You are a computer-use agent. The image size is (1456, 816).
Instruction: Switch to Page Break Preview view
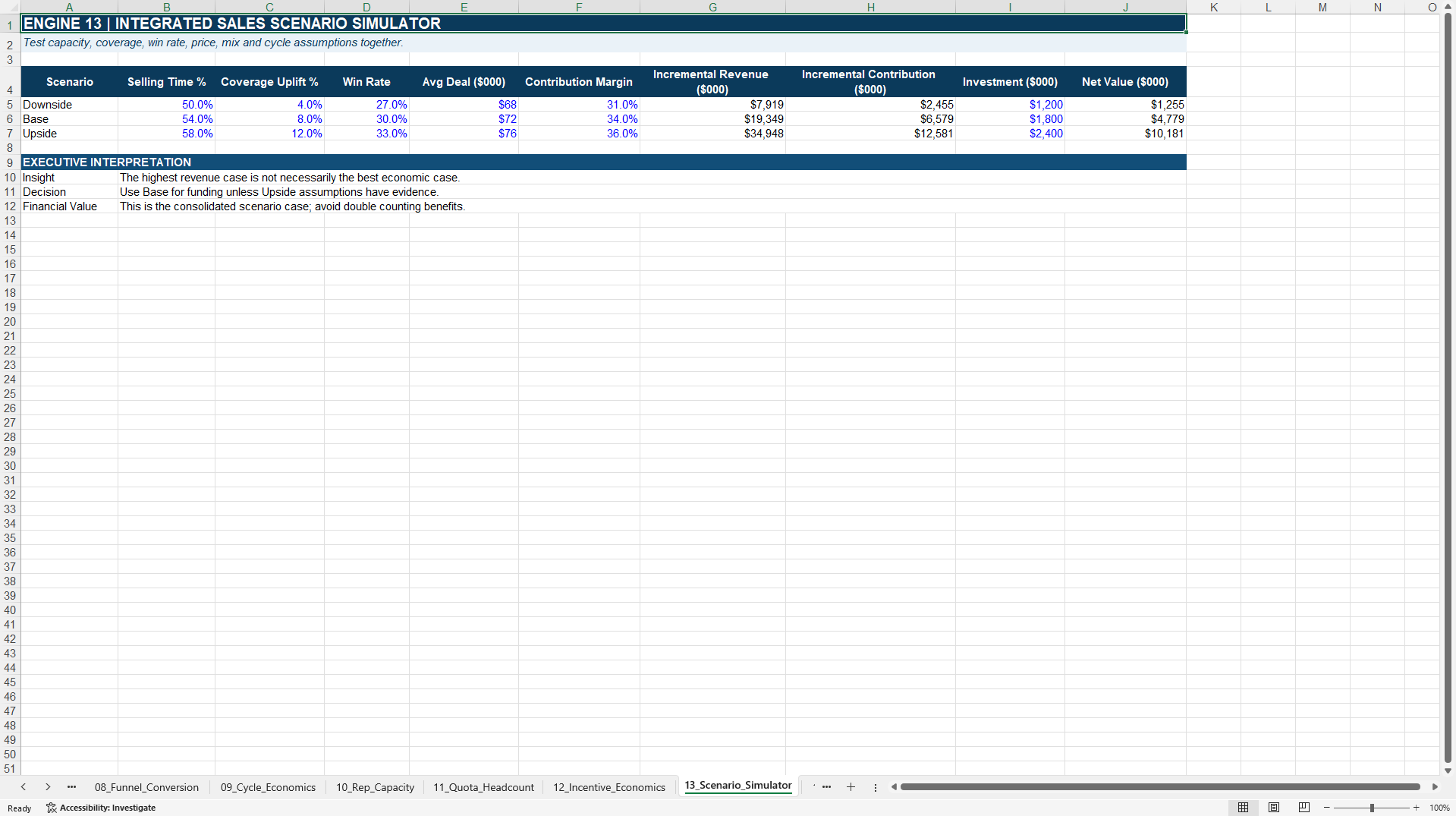click(x=1303, y=808)
